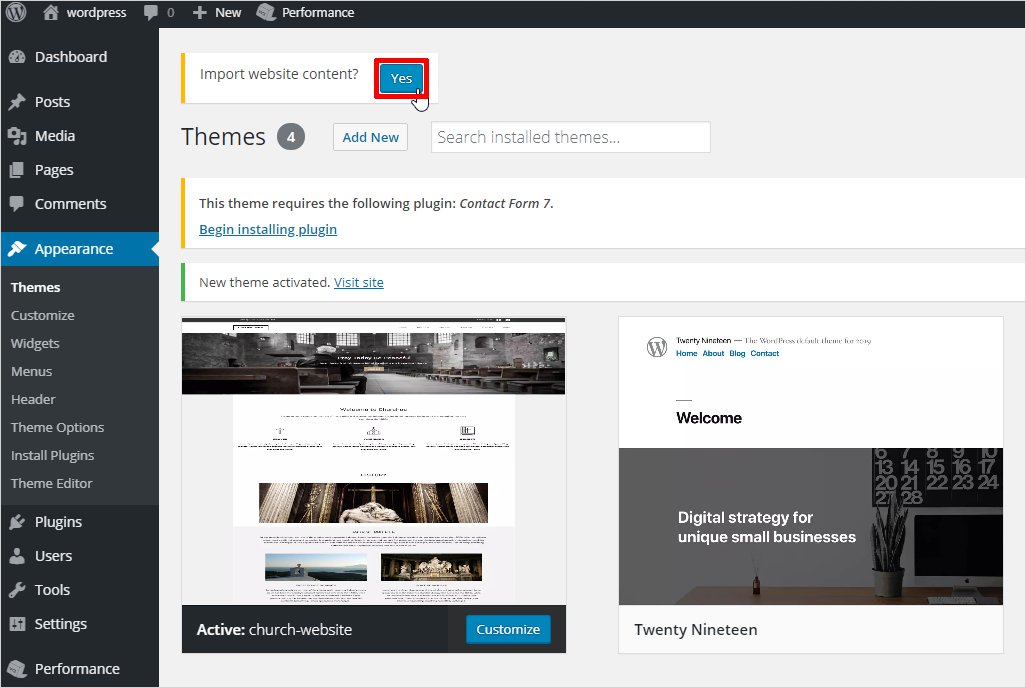Open Widgets submenu item
Viewport: 1026px width, 688px height.
35,344
